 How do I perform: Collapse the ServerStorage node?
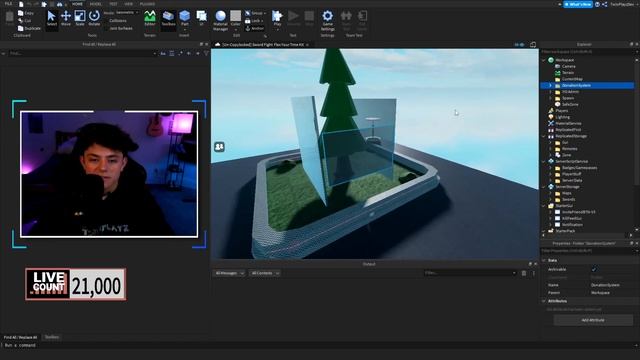coord(544,187)
